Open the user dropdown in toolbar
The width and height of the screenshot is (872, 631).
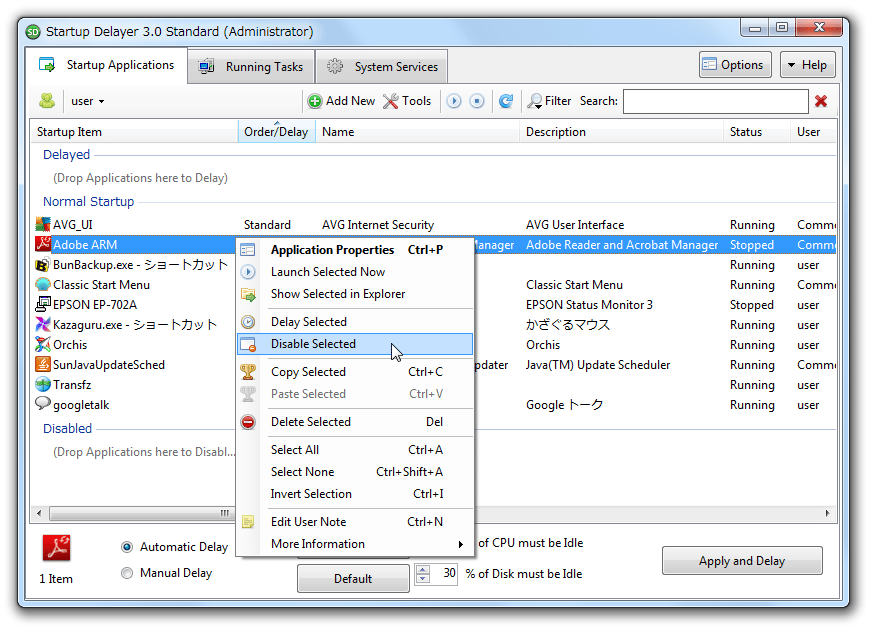click(88, 101)
